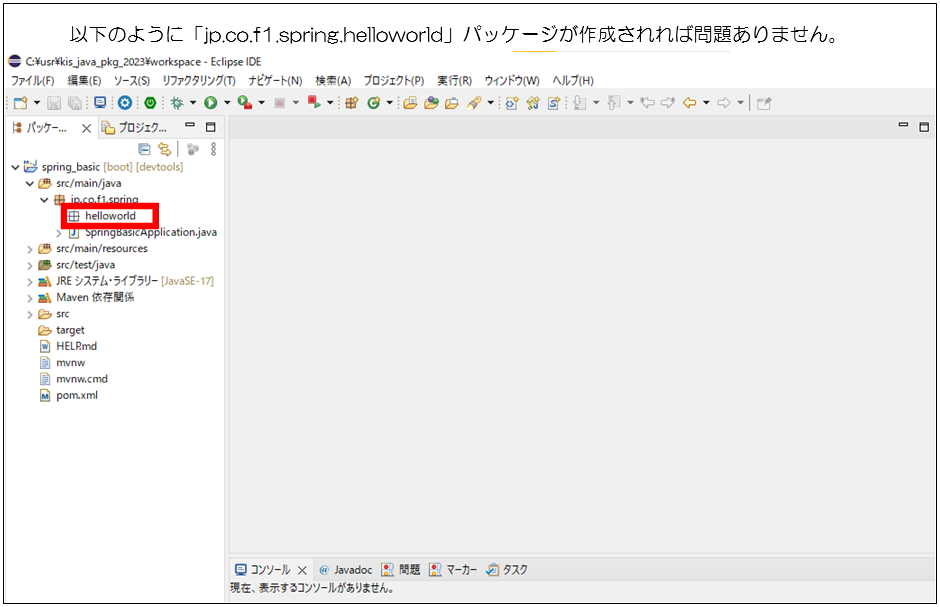The width and height of the screenshot is (940, 607).
Task: Select SpringBasicApplication.java in the tree
Action: click(x=150, y=232)
